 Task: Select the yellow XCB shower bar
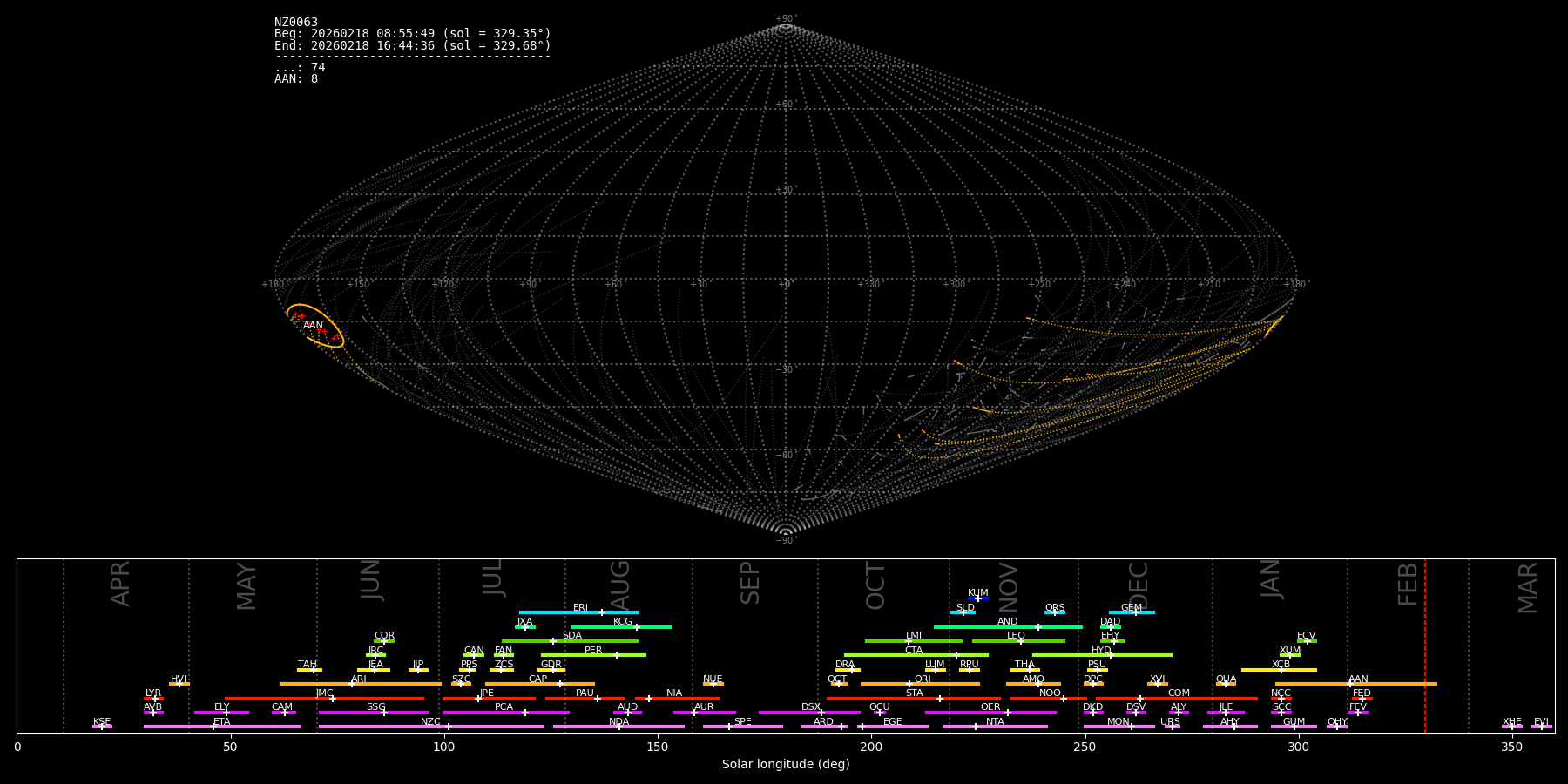[x=1279, y=670]
